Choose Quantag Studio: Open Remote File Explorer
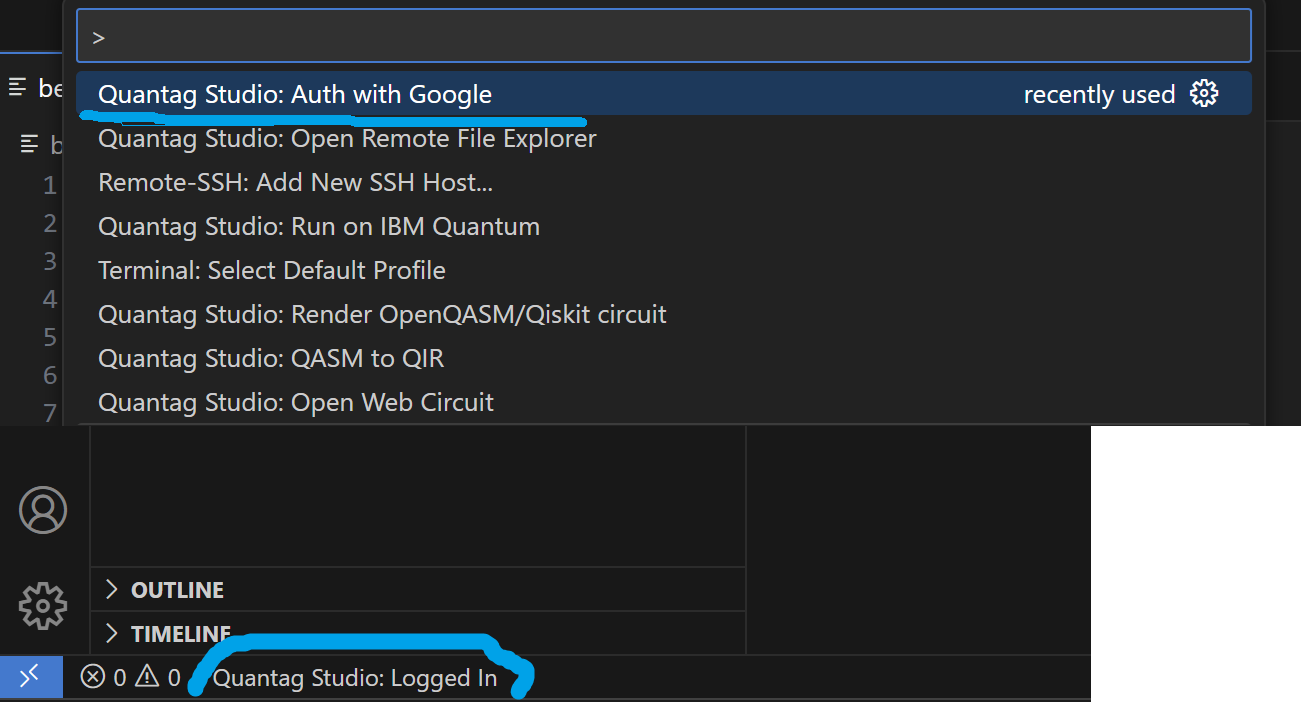Screen dimensions: 1301x702 347,139
